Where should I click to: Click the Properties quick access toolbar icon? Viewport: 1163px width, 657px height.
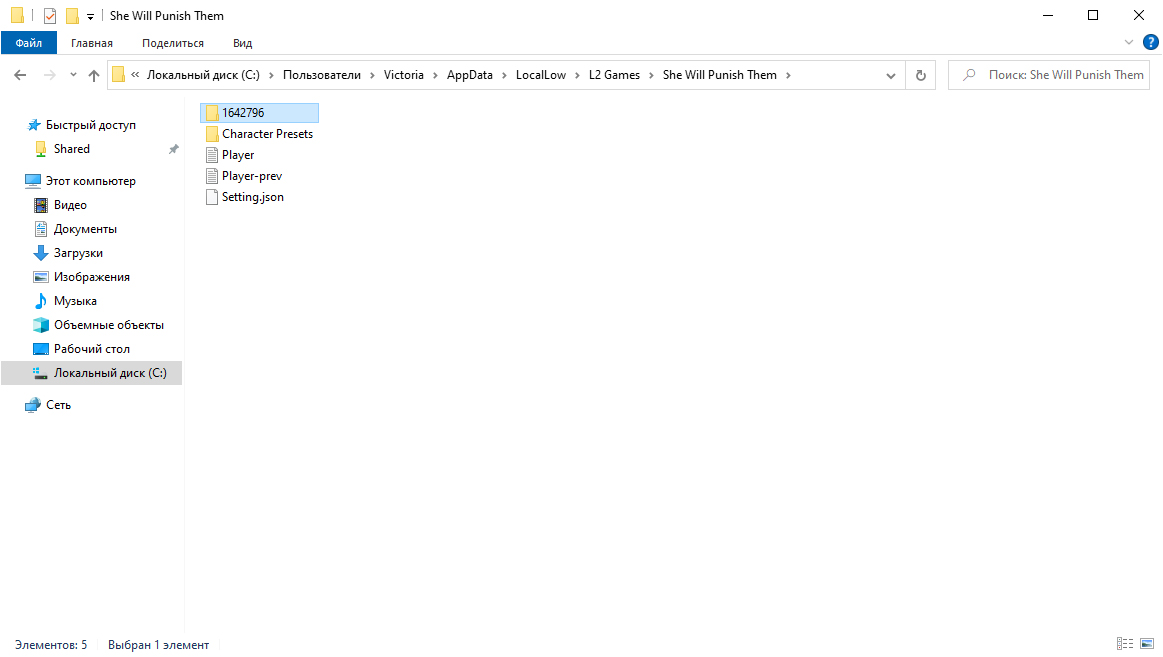tap(50, 16)
